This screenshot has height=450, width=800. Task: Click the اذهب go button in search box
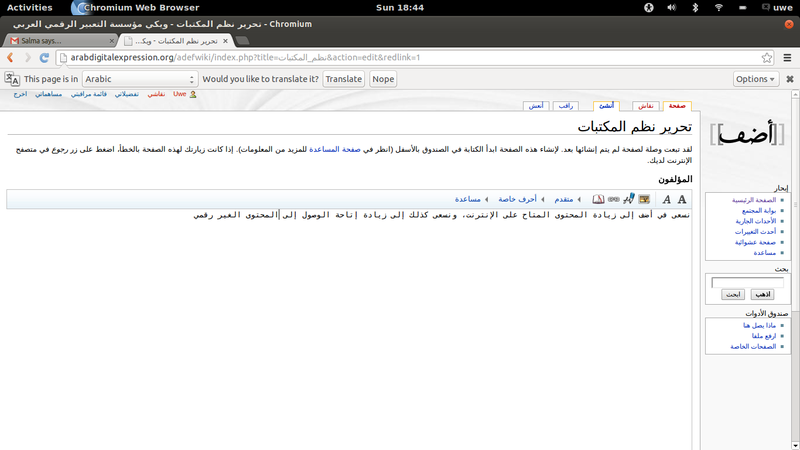tap(762, 294)
